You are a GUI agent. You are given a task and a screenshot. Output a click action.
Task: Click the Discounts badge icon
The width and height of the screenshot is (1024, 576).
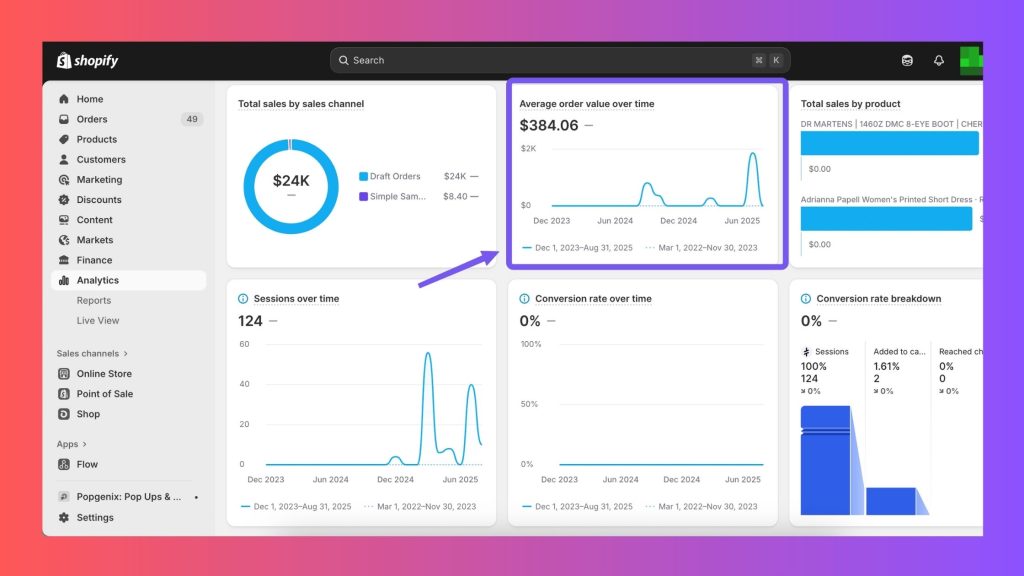(x=64, y=200)
